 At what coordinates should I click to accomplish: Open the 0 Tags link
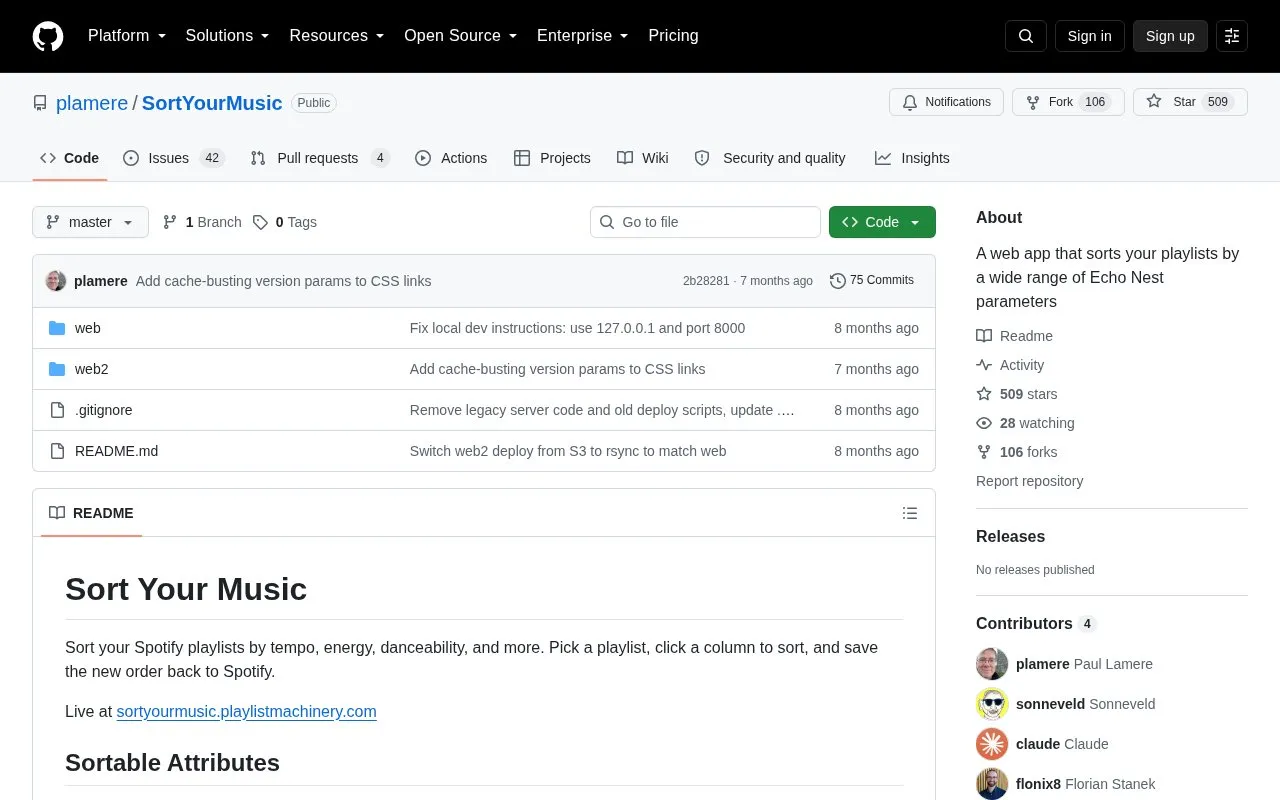(285, 222)
